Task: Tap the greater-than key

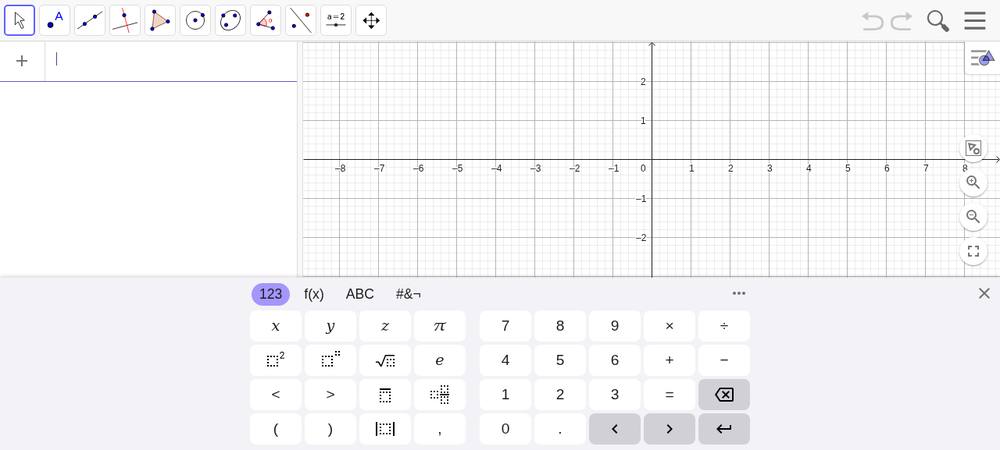Action: 330,395
